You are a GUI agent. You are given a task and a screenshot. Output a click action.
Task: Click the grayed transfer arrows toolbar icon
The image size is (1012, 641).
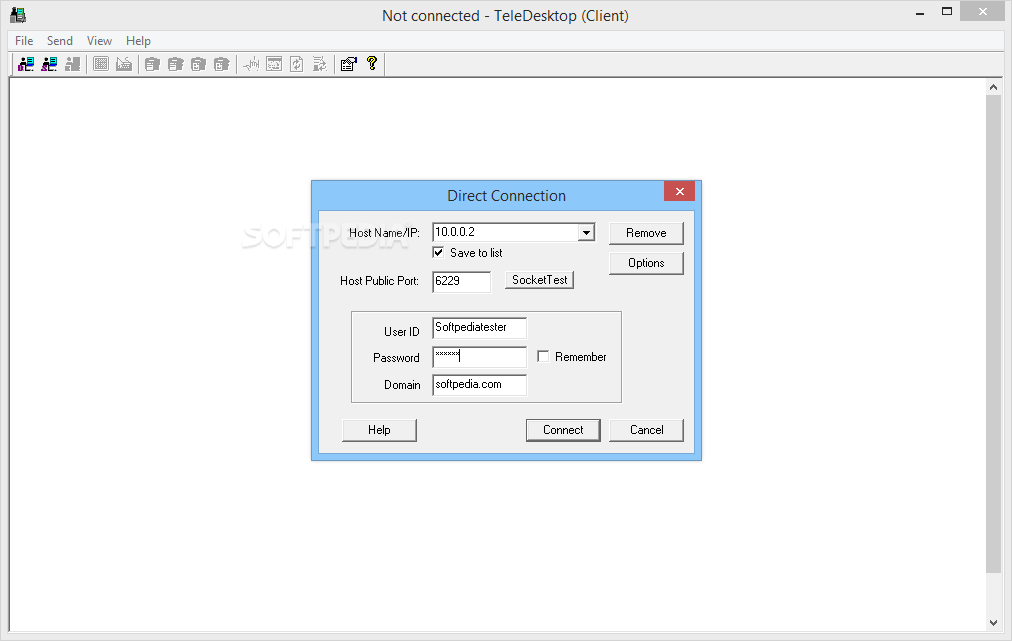[319, 64]
